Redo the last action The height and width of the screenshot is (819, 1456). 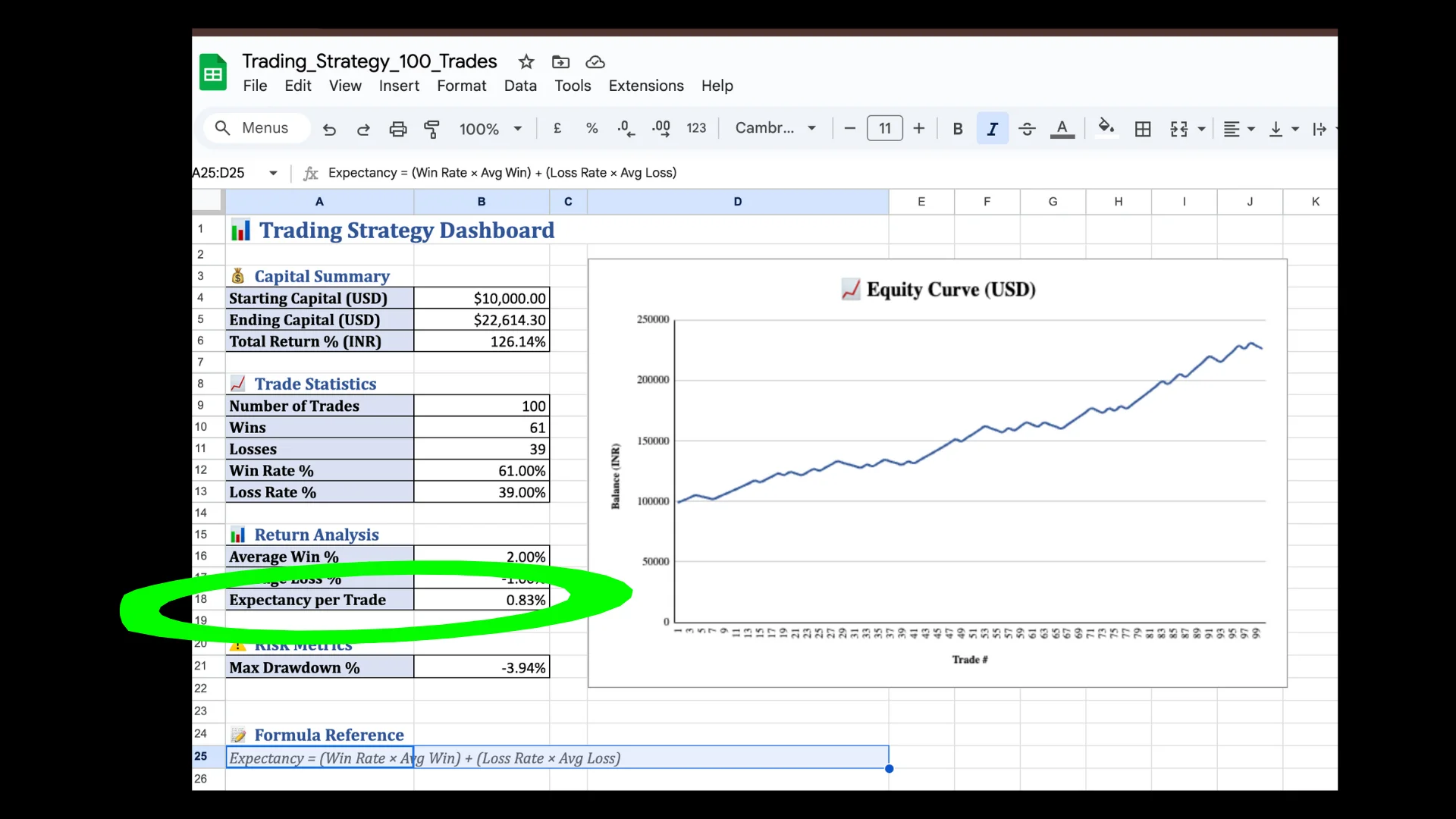(363, 129)
